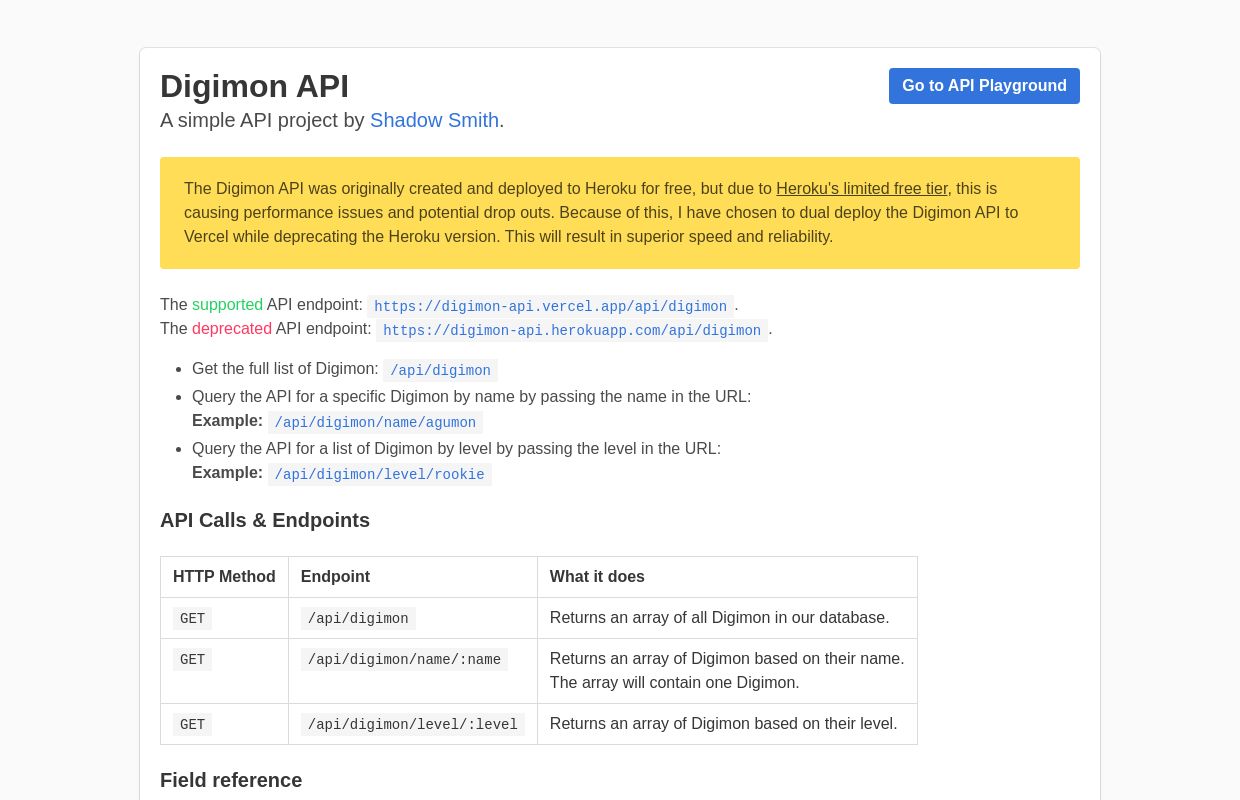This screenshot has height=800, width=1240.
Task: Click the deprecated Heroku endpoint URL
Action: [572, 330]
